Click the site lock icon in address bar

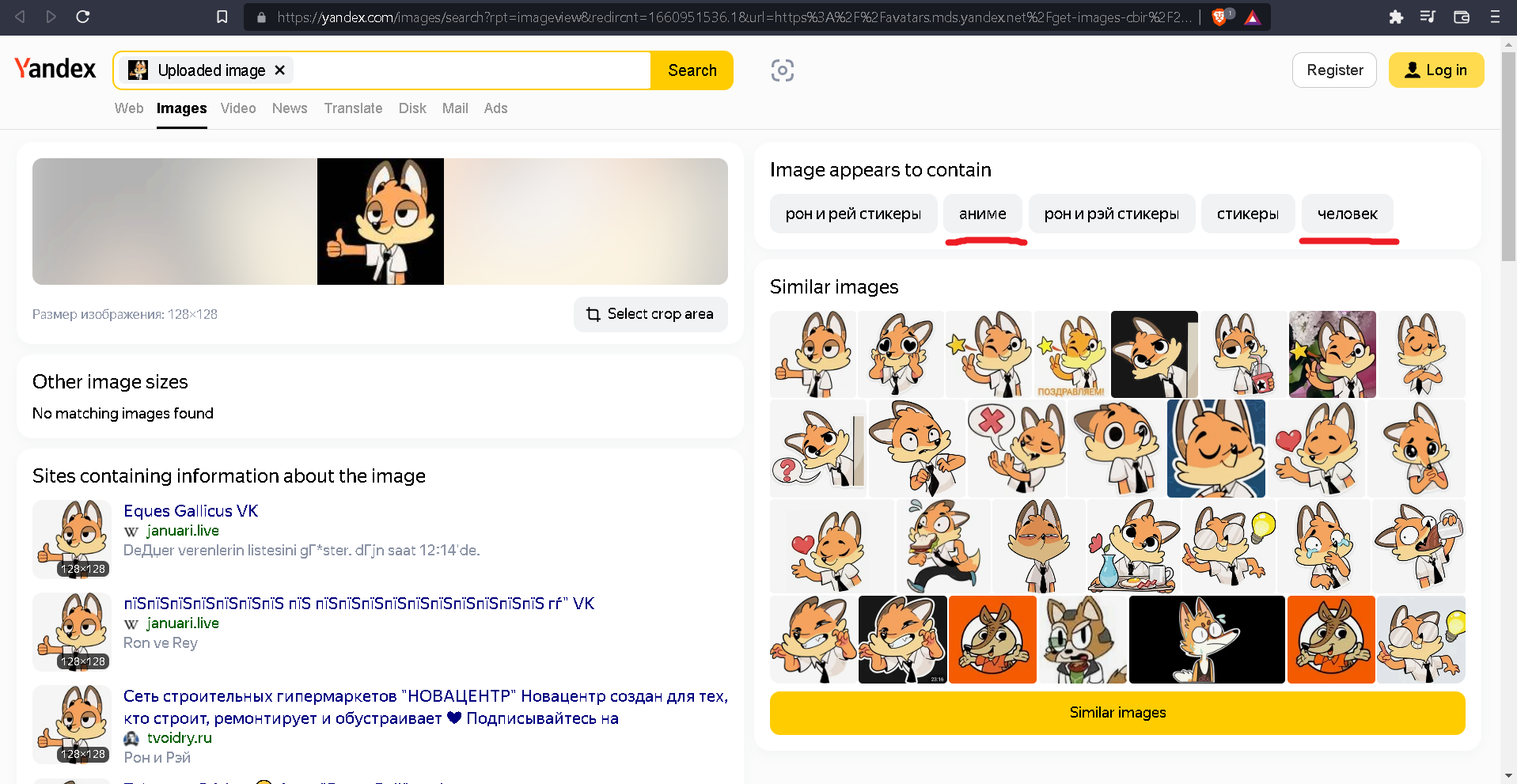pos(262,17)
